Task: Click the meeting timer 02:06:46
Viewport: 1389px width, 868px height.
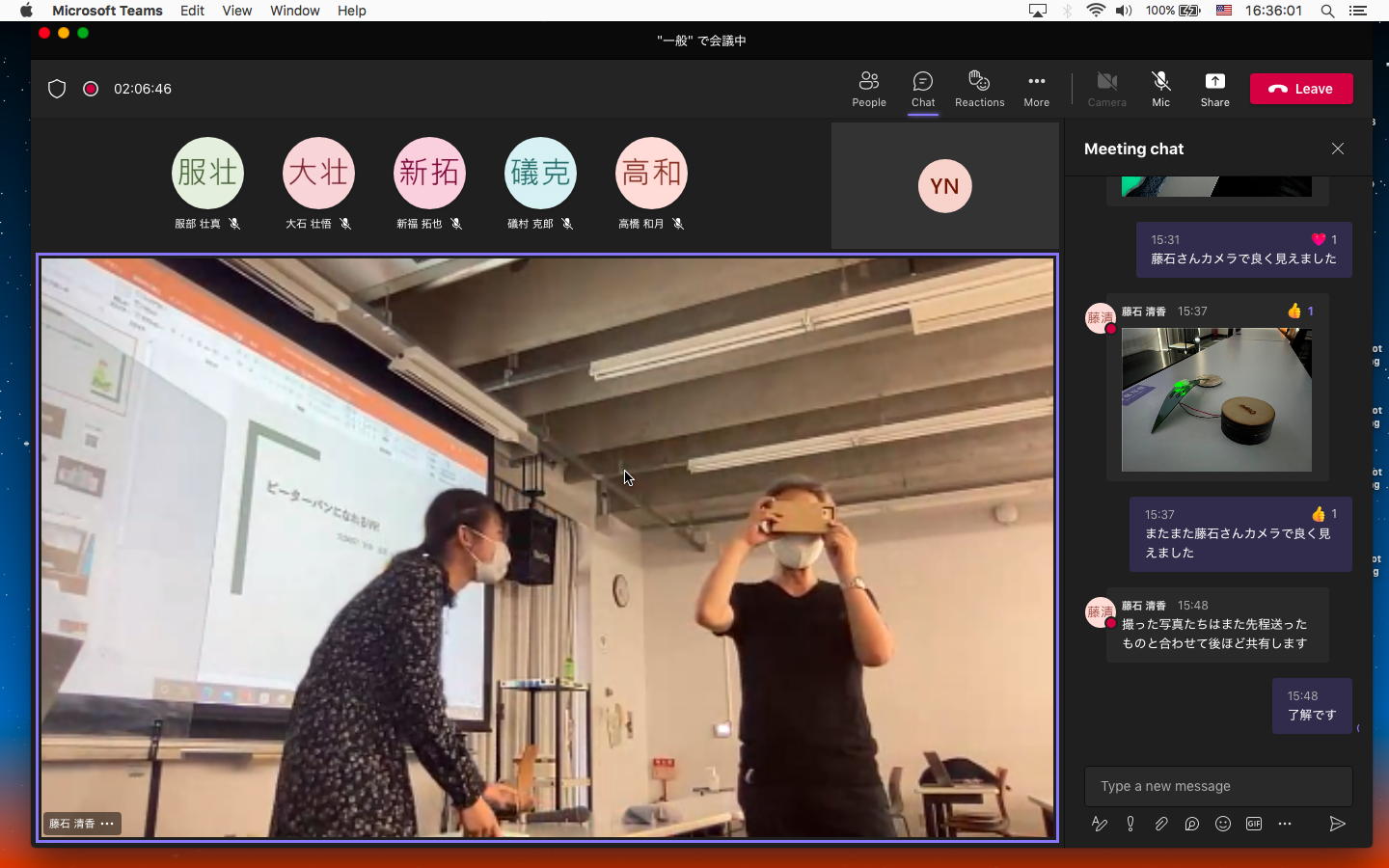Action: (143, 89)
